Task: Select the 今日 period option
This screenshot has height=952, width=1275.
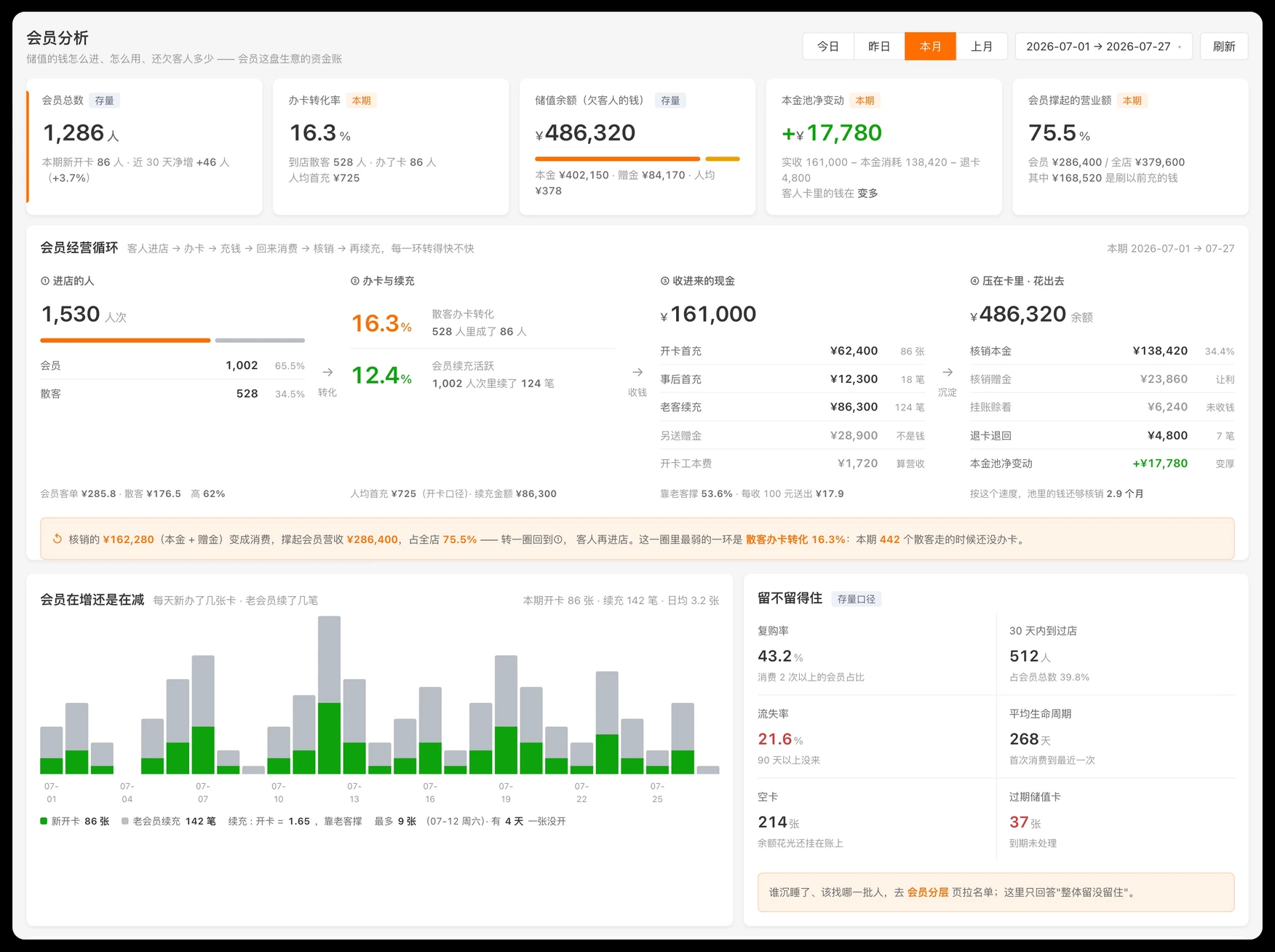Action: point(828,47)
